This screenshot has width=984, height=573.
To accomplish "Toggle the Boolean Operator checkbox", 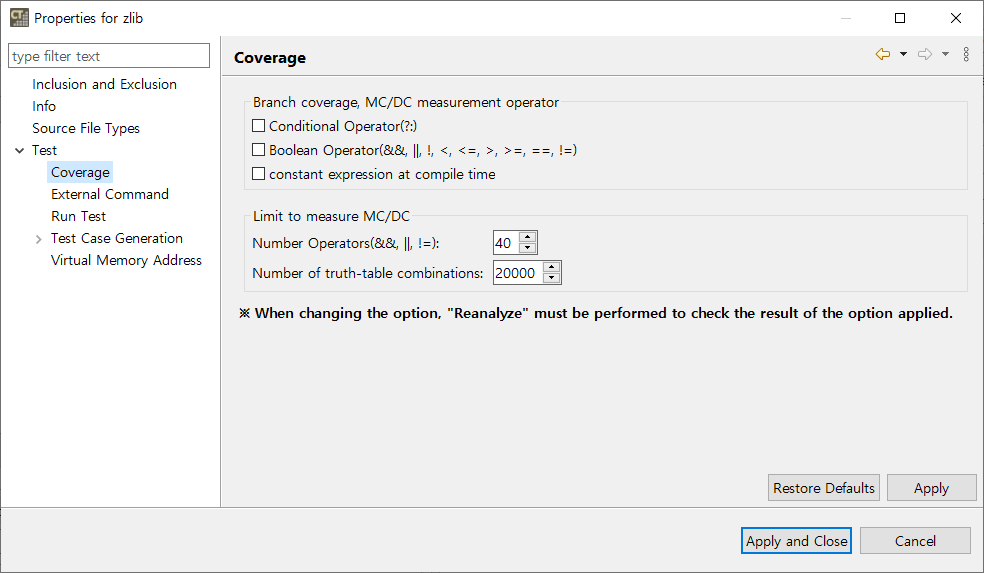I will pos(259,150).
